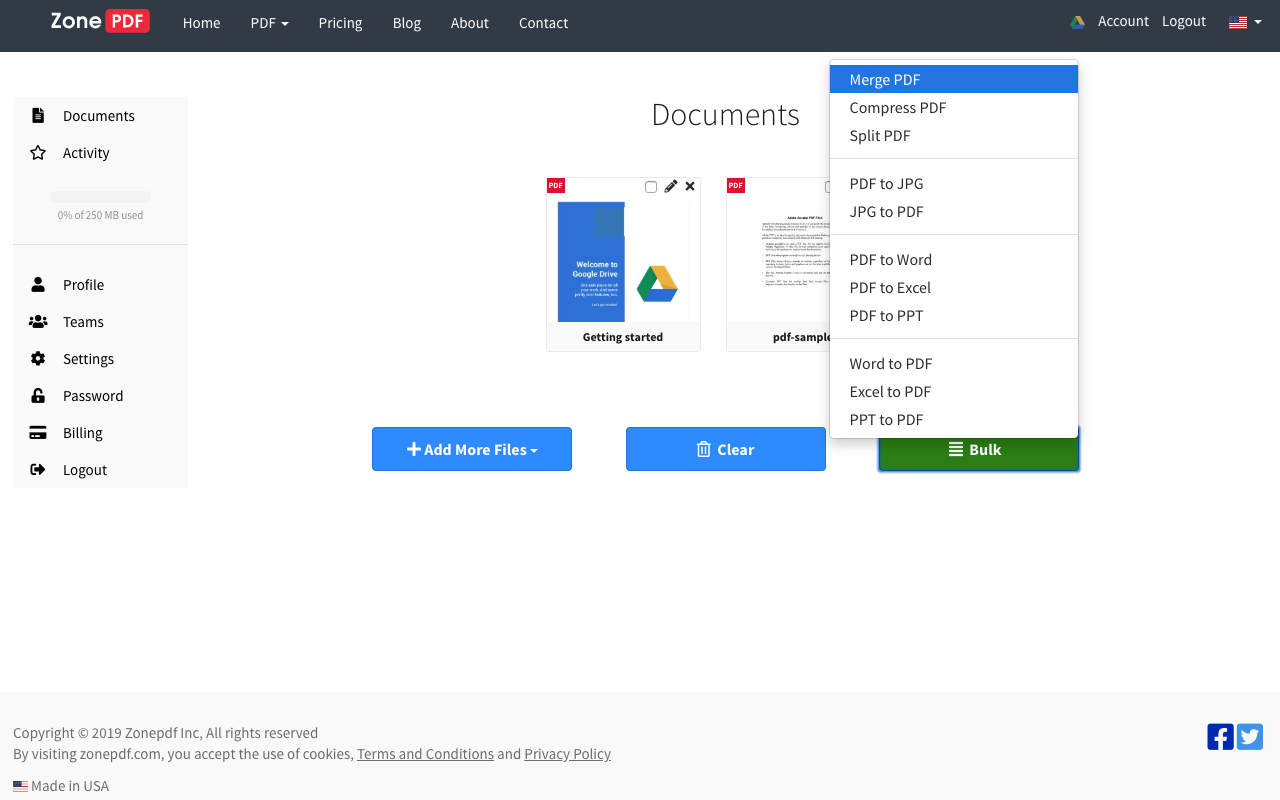Click the Profile person icon

(38, 284)
